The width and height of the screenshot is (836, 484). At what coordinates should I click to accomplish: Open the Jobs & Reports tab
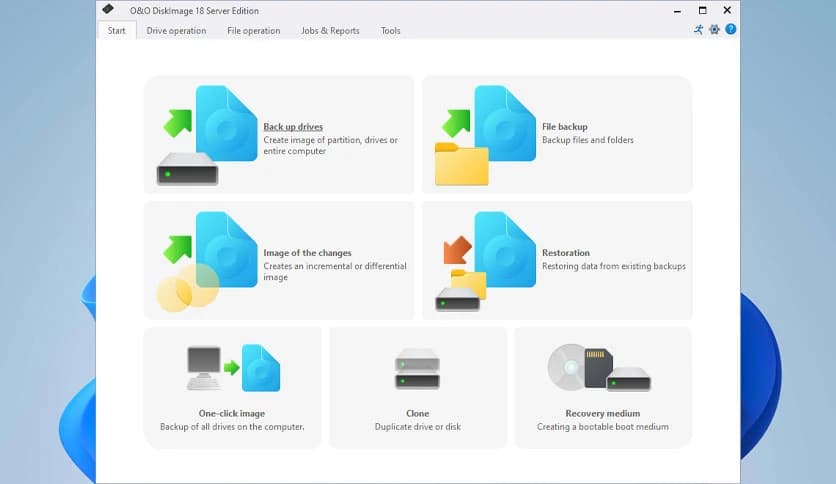[x=330, y=30]
